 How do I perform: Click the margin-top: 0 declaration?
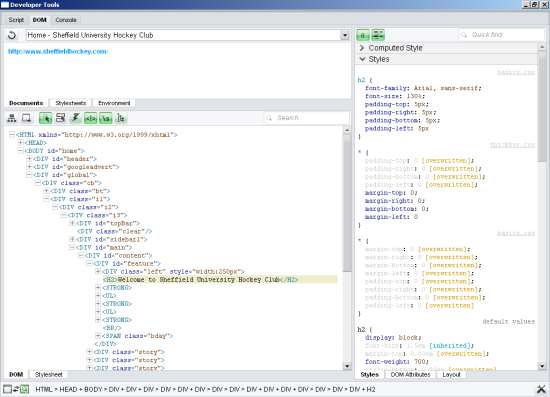click(391, 193)
